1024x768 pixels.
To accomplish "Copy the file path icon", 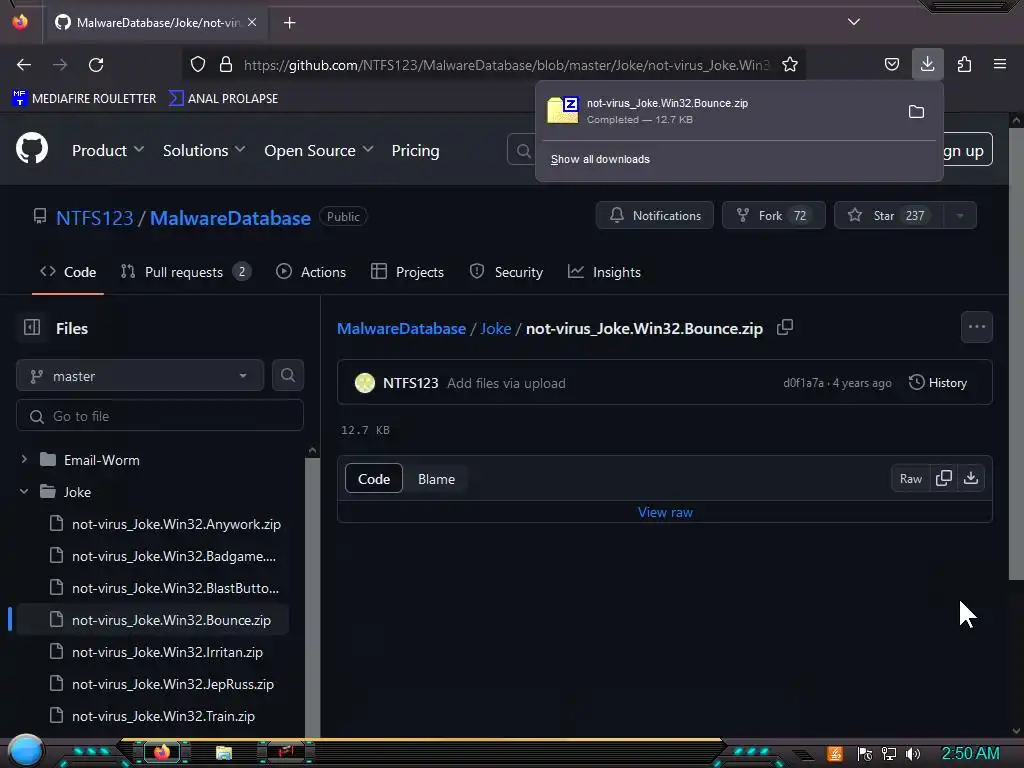I will (x=785, y=327).
